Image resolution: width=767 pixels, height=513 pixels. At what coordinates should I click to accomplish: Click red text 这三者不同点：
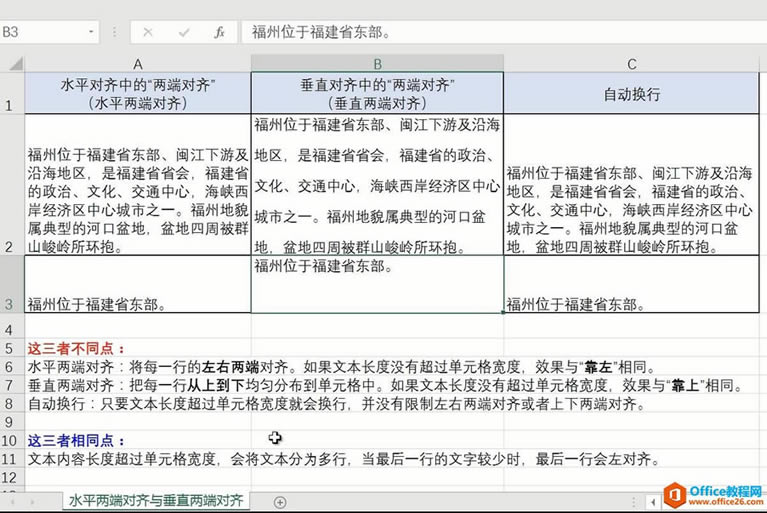(x=76, y=348)
